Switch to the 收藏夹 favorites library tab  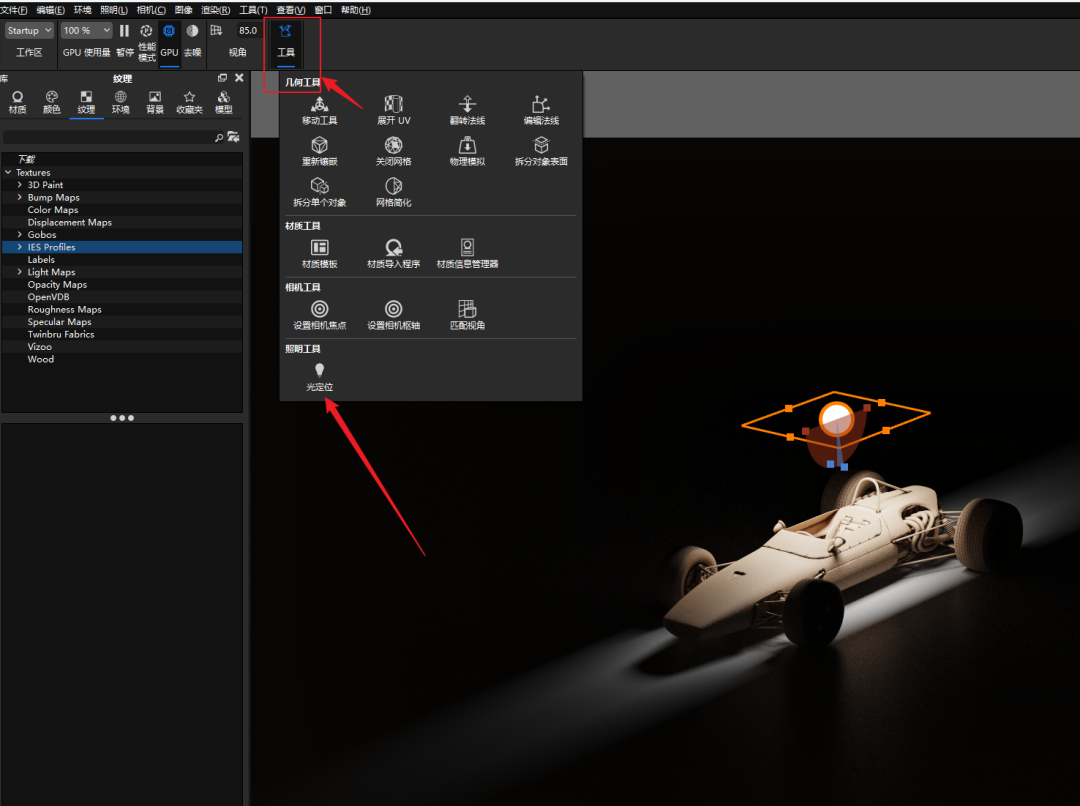point(189,102)
